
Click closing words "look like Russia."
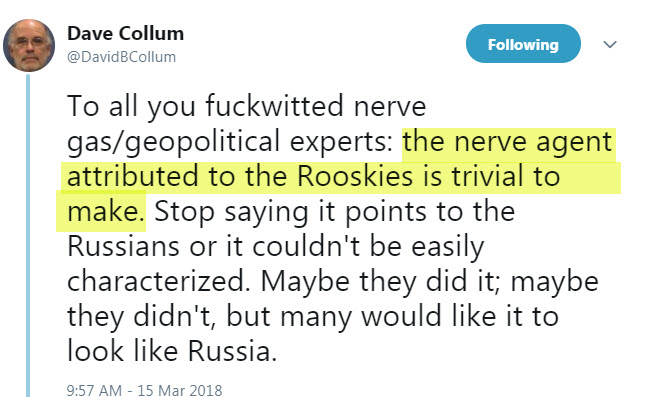pos(172,352)
